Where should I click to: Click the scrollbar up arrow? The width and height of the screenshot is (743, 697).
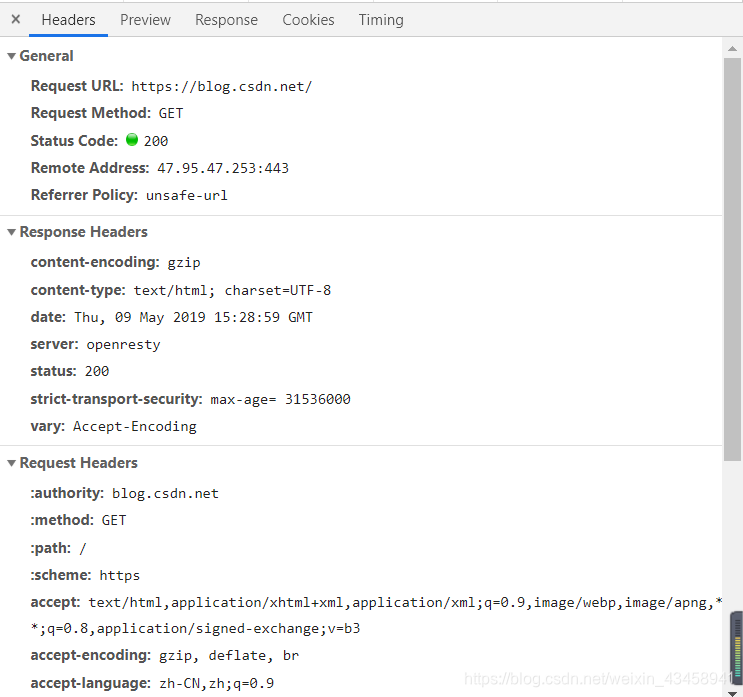click(732, 48)
